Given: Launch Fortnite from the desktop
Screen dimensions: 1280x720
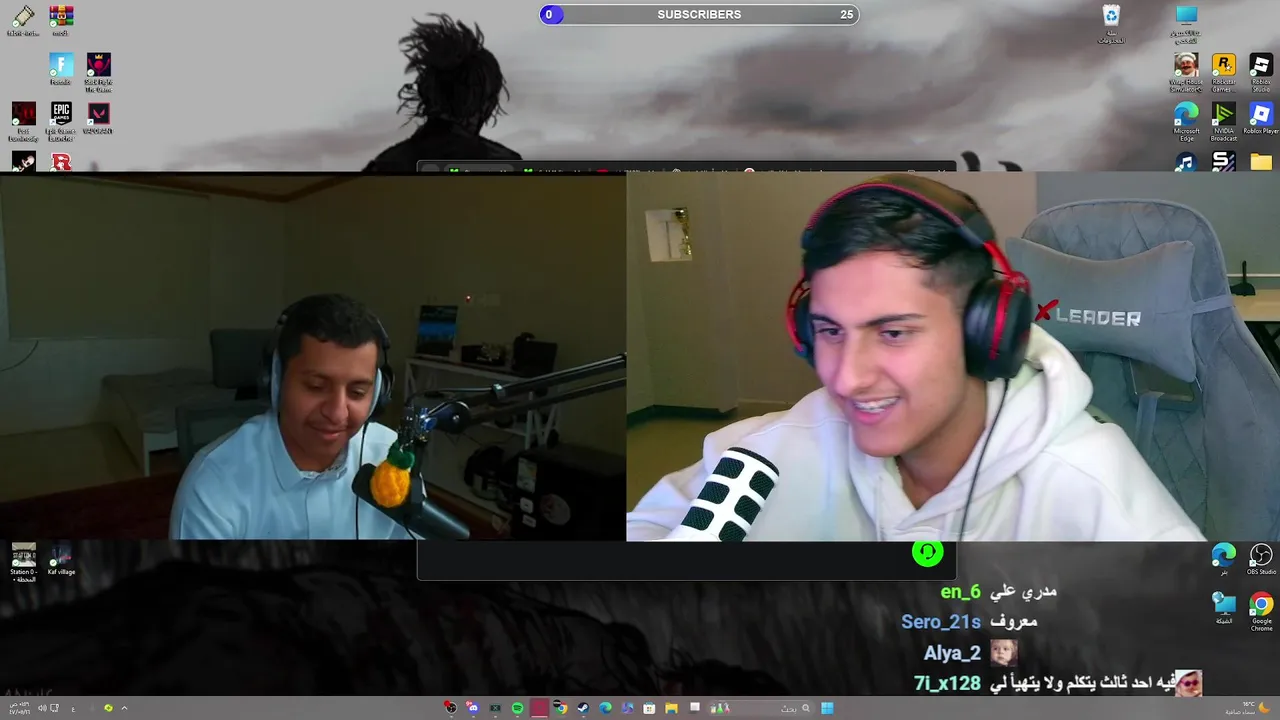Looking at the screenshot, I should click(x=61, y=68).
